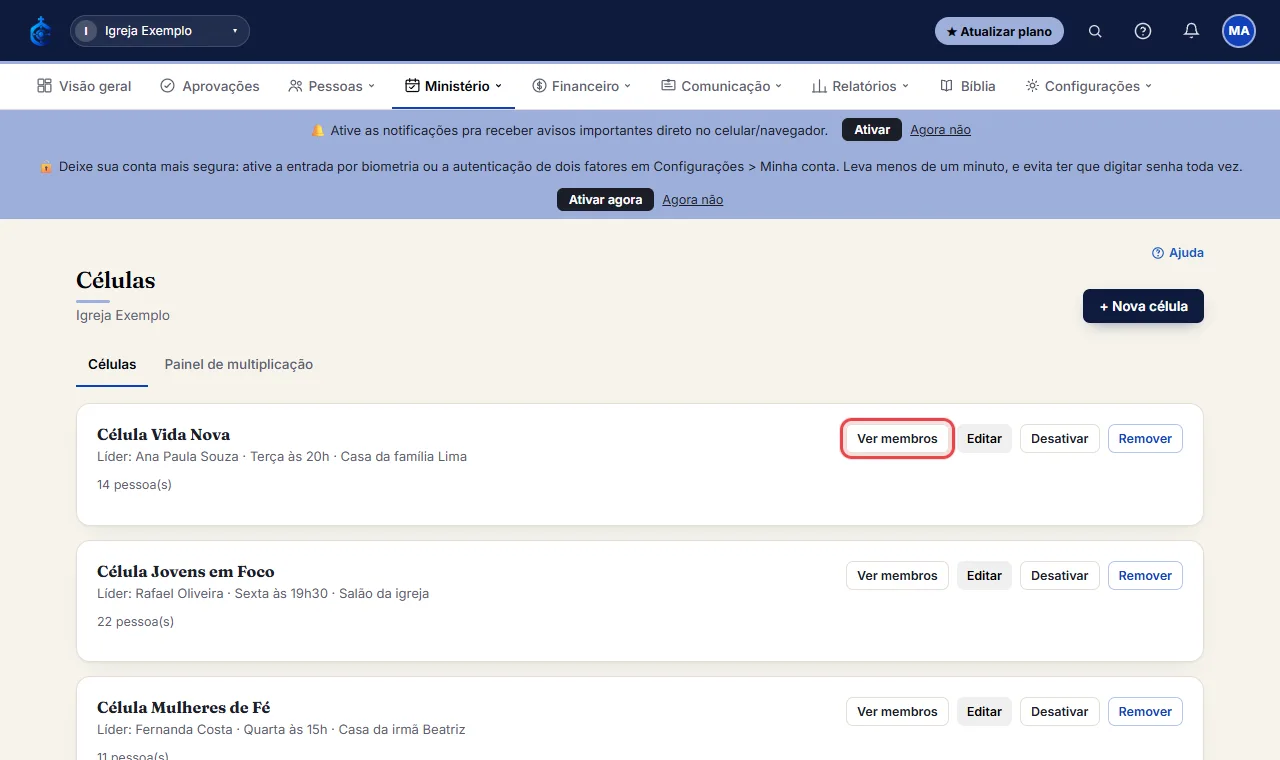
Task: Click the search magnifier icon in header
Action: click(x=1095, y=31)
